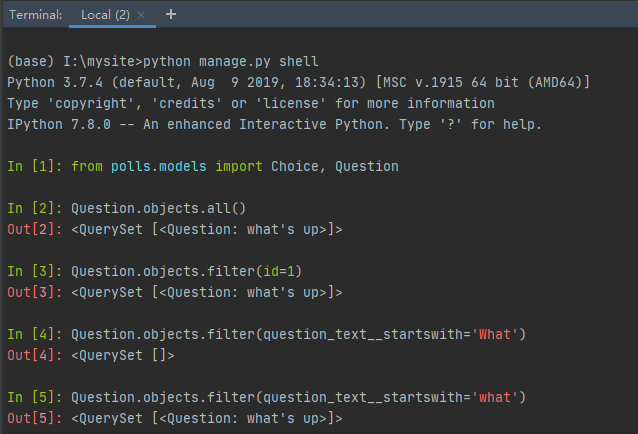
Task: Switch to the Local (2) tab
Action: (x=104, y=15)
